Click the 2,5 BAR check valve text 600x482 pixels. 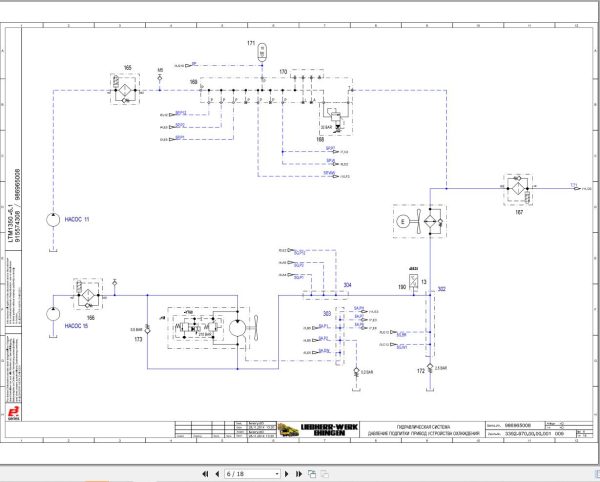click(441, 368)
